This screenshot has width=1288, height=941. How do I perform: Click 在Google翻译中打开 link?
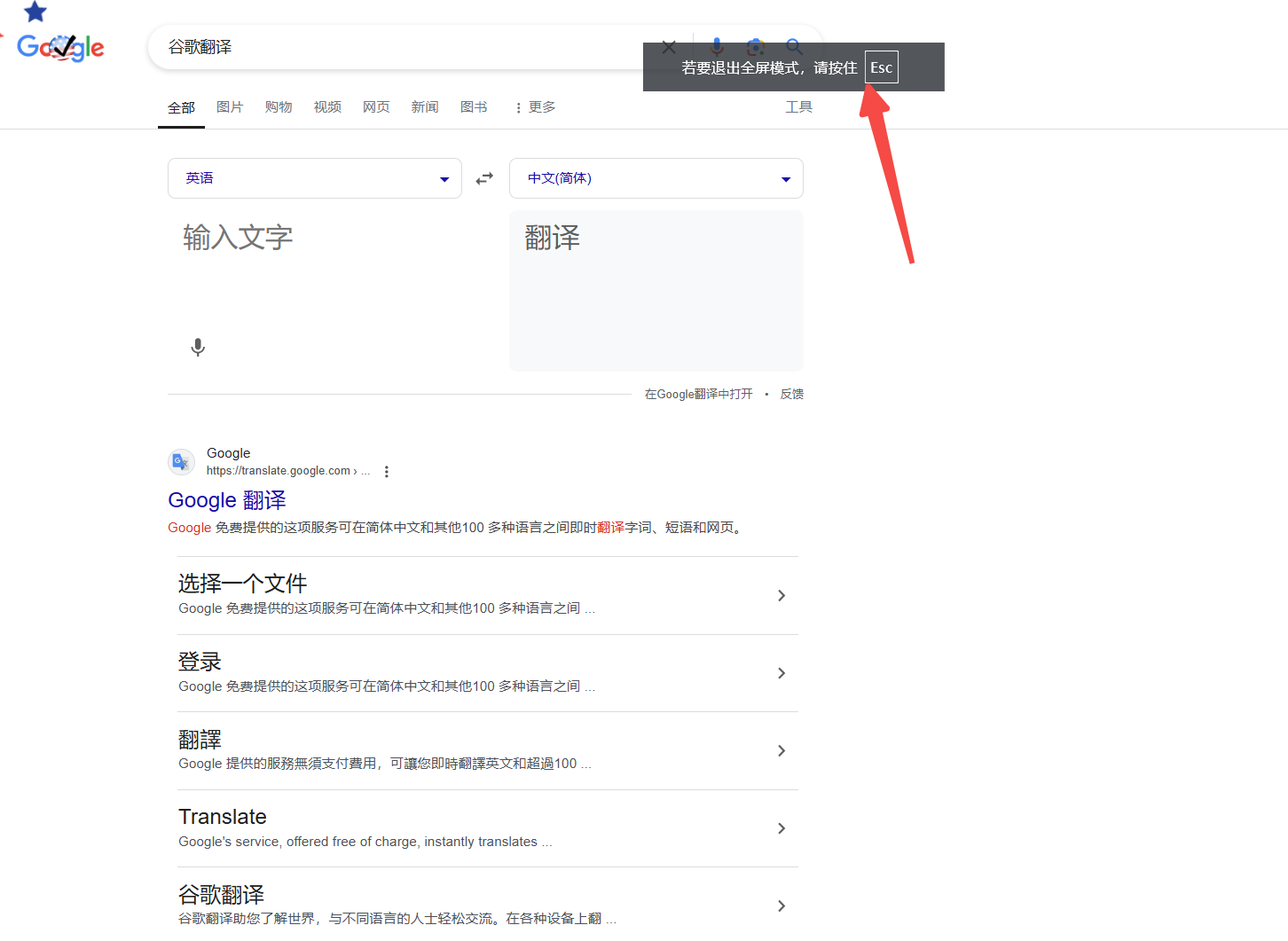coord(699,394)
